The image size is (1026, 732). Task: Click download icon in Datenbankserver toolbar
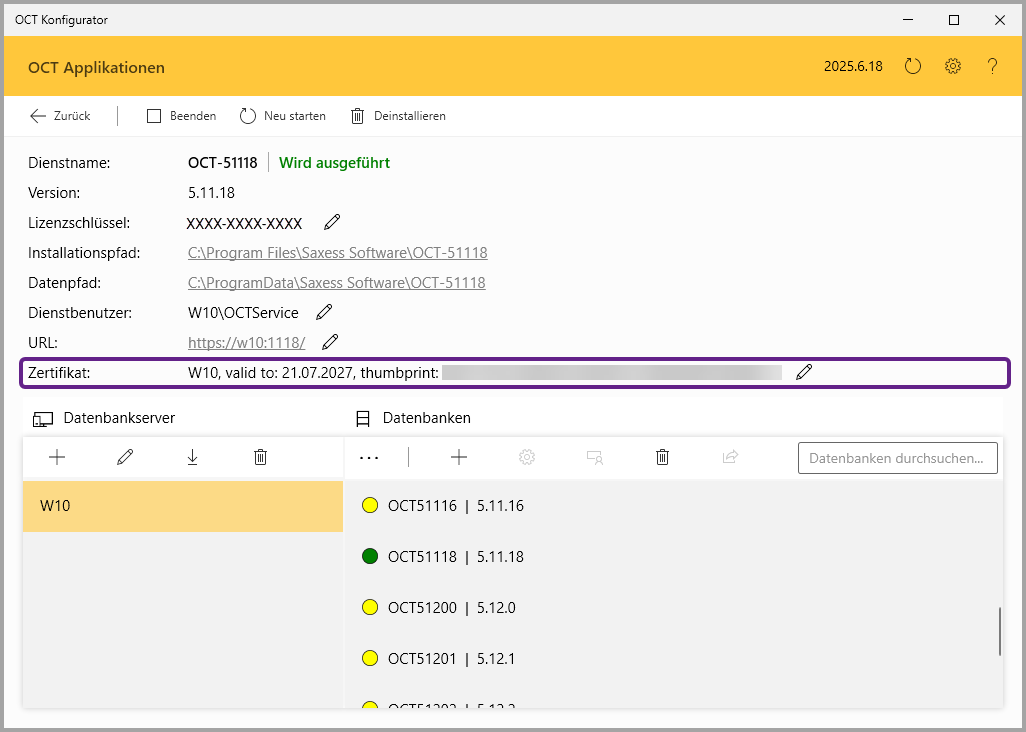pos(192,457)
